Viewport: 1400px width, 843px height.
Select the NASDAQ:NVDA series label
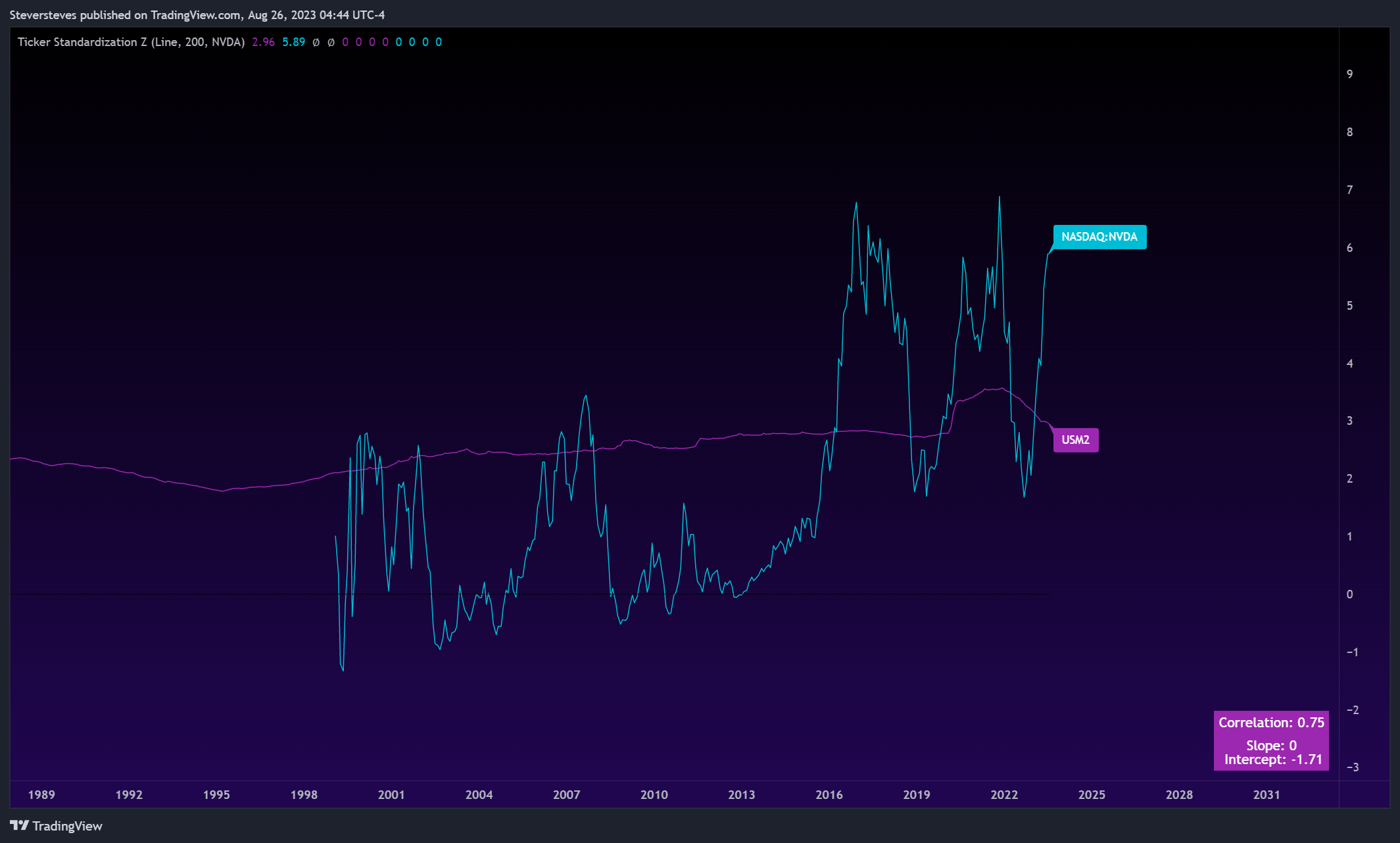click(x=1099, y=237)
